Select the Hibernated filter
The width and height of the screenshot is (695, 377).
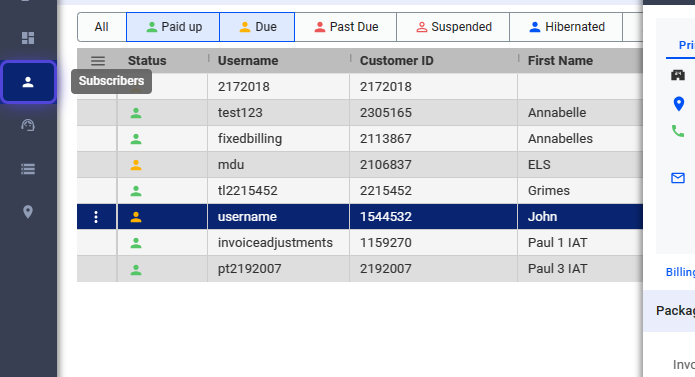[x=566, y=27]
